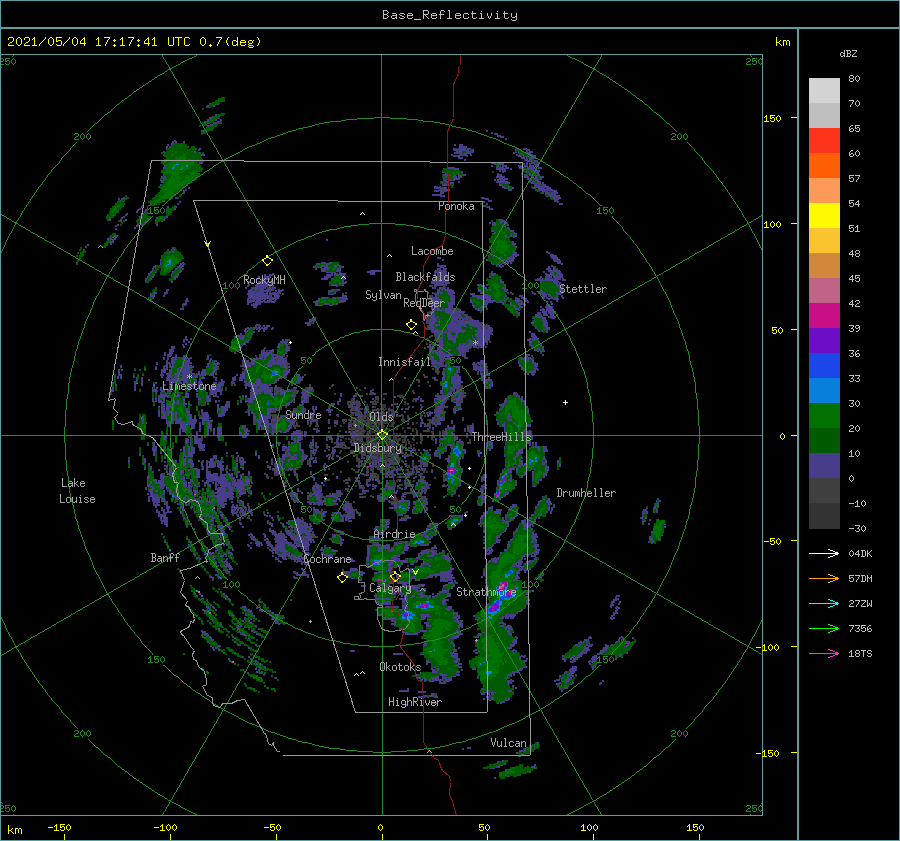Select the yellow diamond marker near Cochrane
This screenshot has height=841, width=900.
(342, 578)
